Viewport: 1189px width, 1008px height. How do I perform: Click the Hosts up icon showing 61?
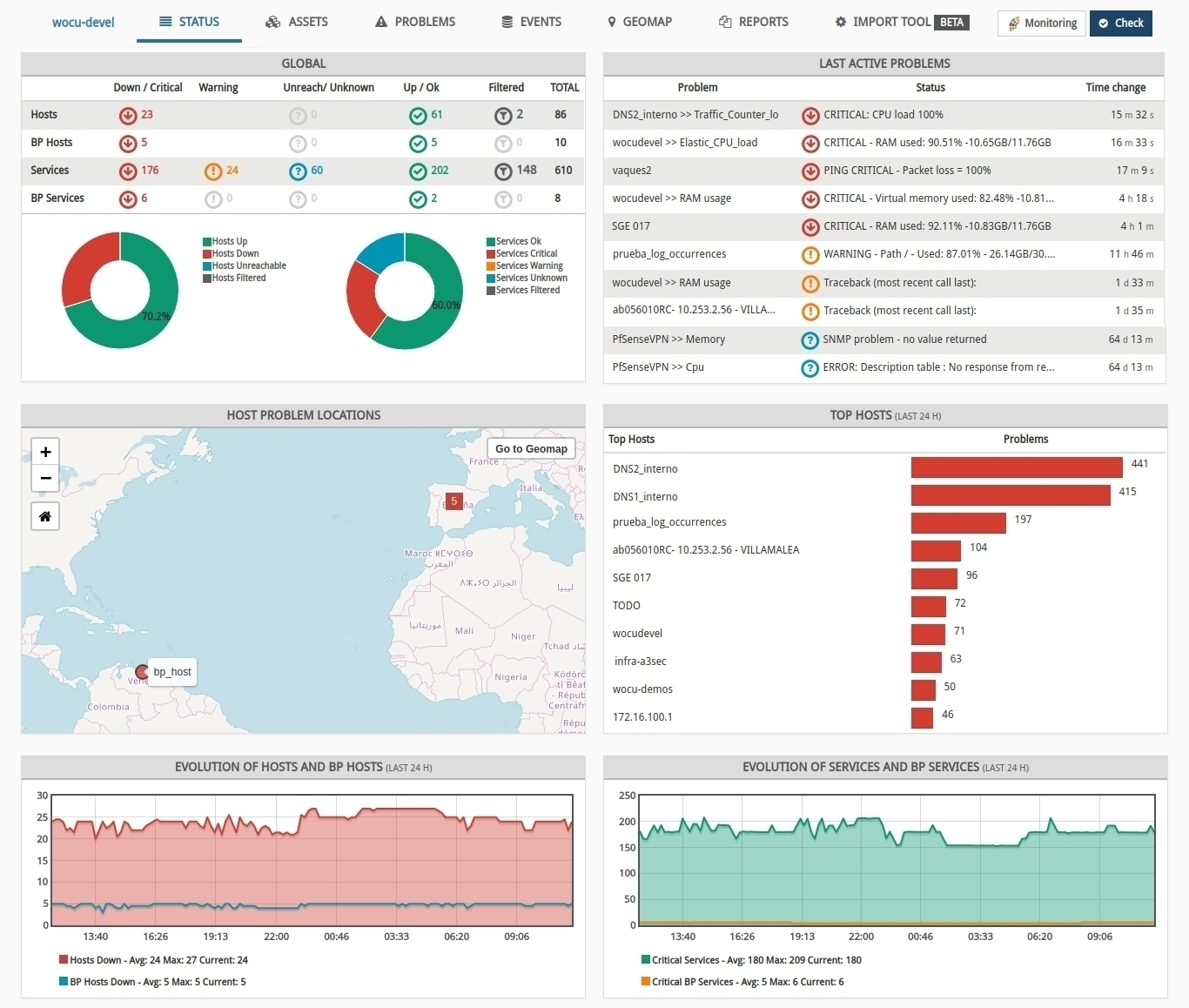tap(418, 115)
